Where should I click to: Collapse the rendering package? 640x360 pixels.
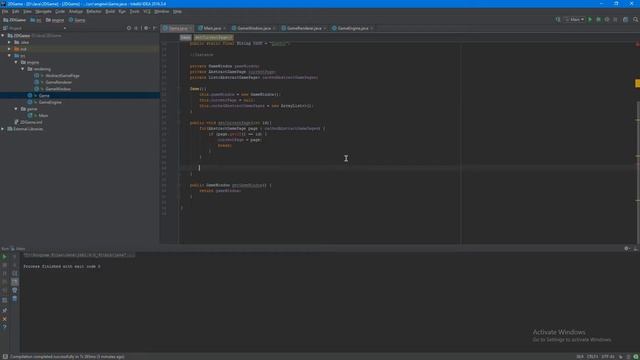click(x=23, y=69)
